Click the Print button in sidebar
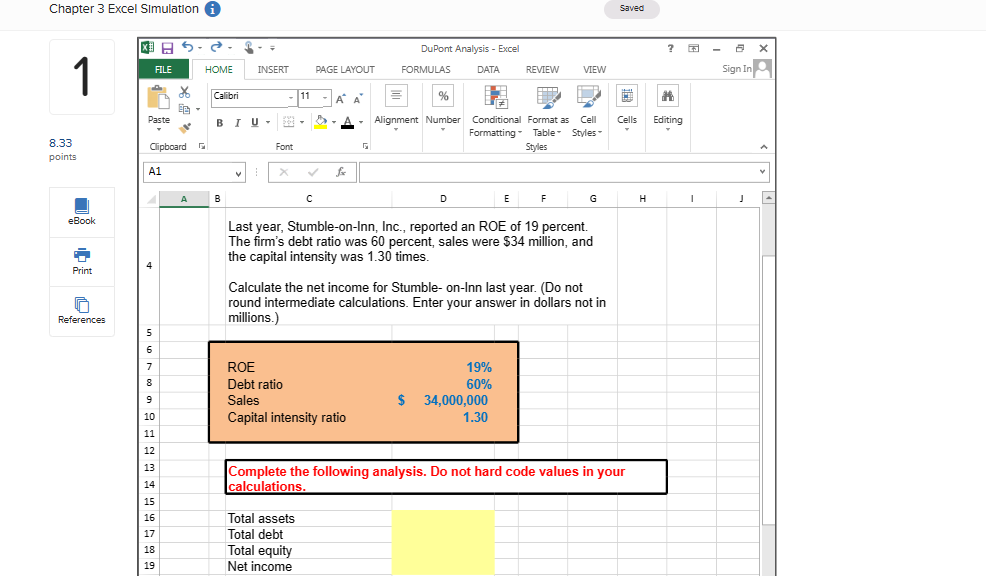This screenshot has height=577, width=986. tap(81, 262)
